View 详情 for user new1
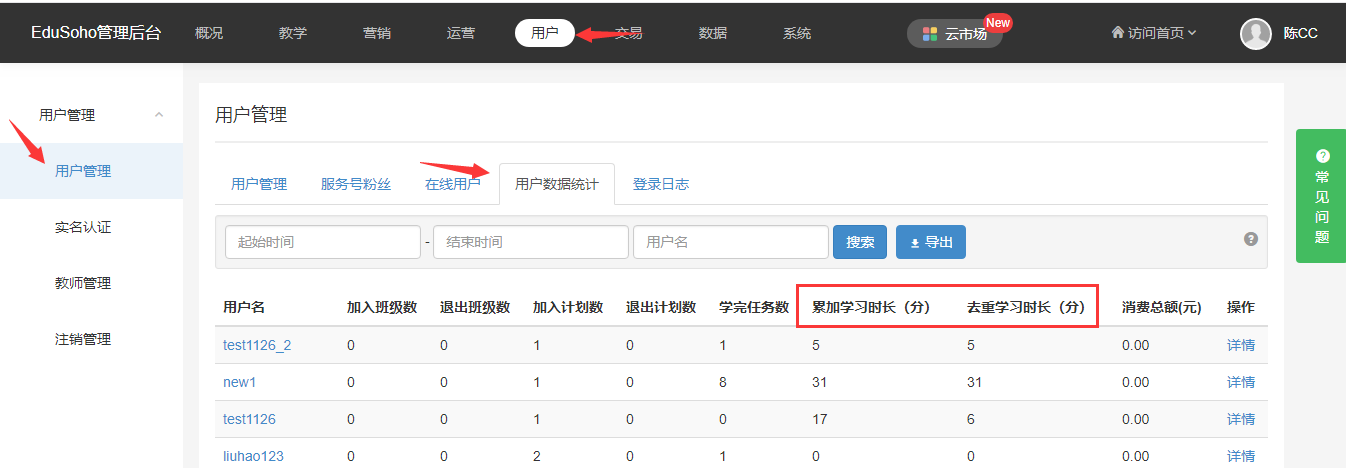This screenshot has height=468, width=1346. tap(1240, 382)
